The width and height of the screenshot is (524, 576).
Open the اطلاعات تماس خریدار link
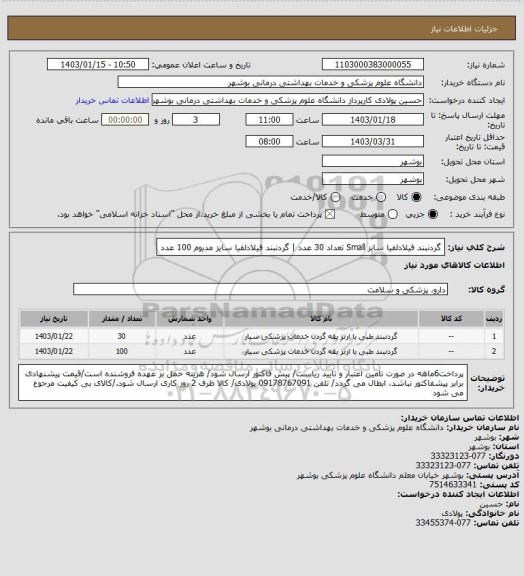click(112, 100)
